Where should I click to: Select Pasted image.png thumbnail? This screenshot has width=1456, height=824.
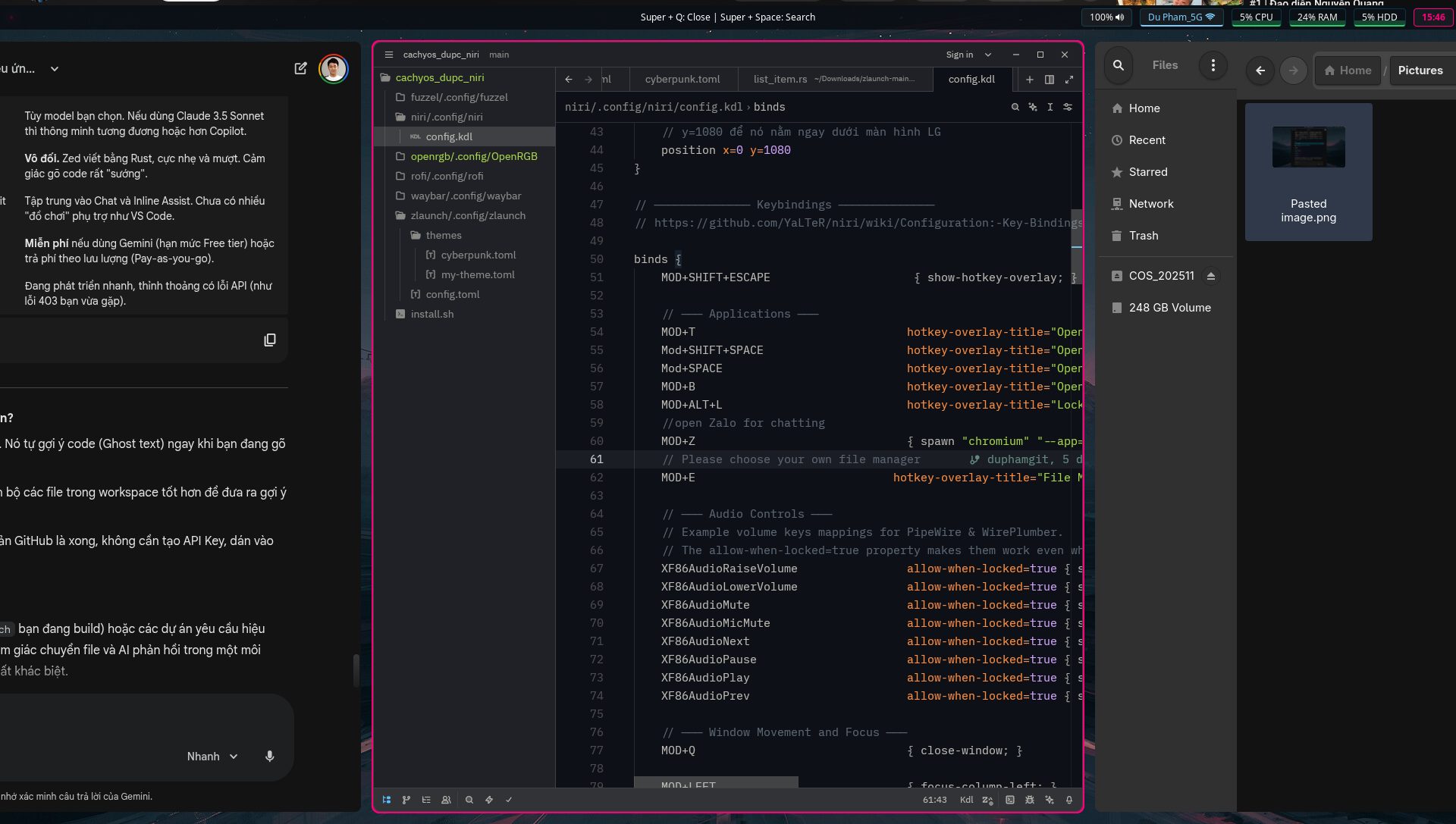1309,173
